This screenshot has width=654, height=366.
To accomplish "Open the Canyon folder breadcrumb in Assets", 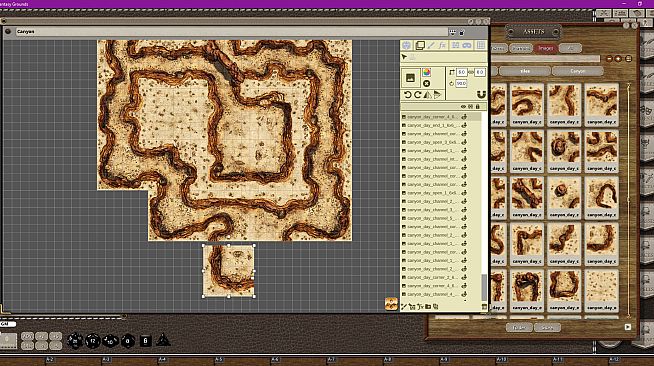I will tap(578, 71).
